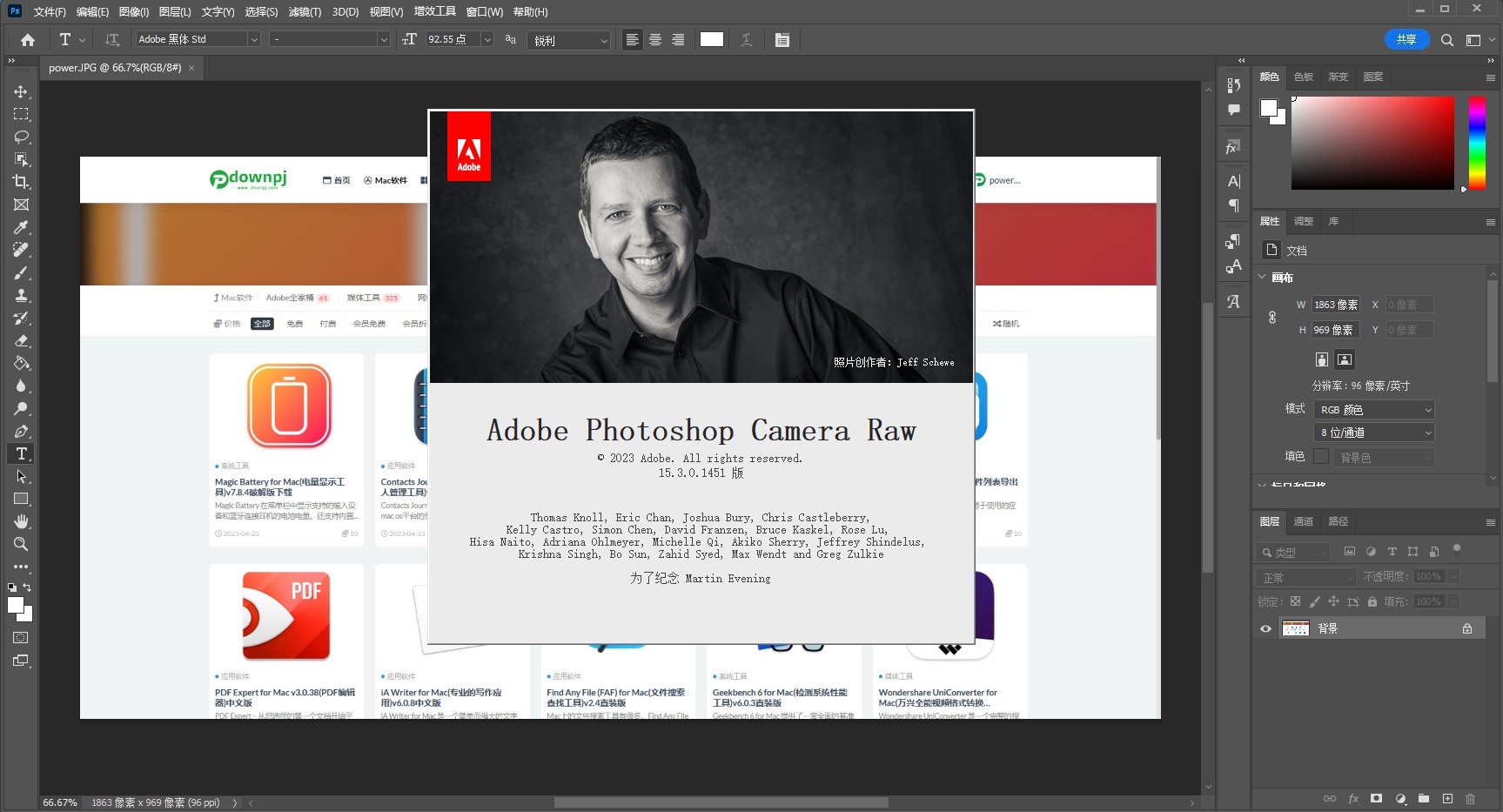Switch to the 通道 tab
Screen dimensions: 1503x812
(x=1303, y=522)
